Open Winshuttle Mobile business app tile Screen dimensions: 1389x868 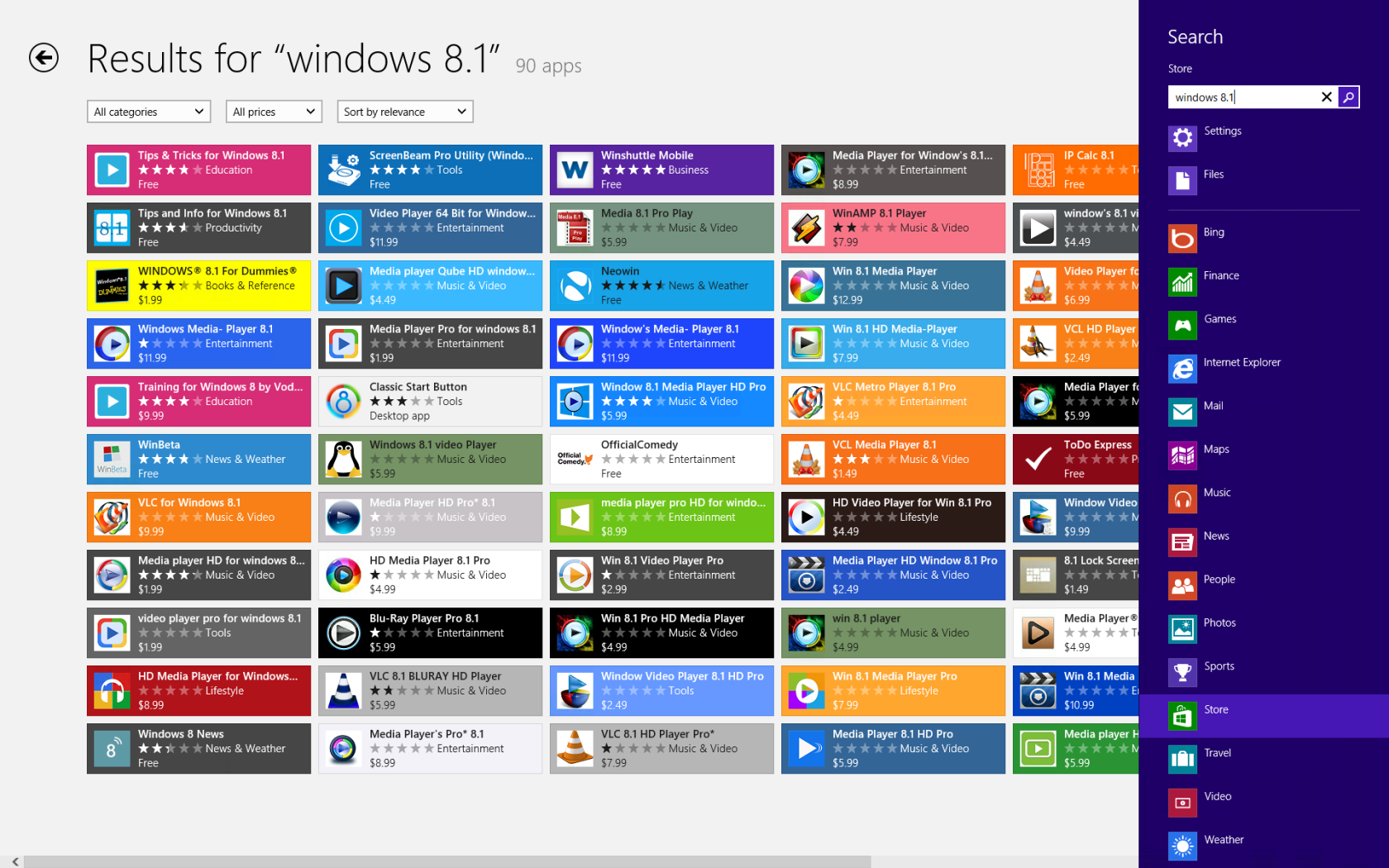click(x=661, y=169)
